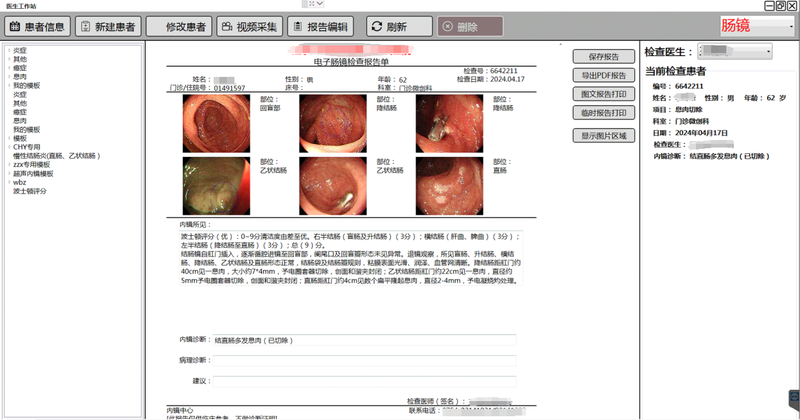Select the 降结肠 image with purple circle
The height and width of the screenshot is (420, 800).
pyautogui.click(x=333, y=123)
